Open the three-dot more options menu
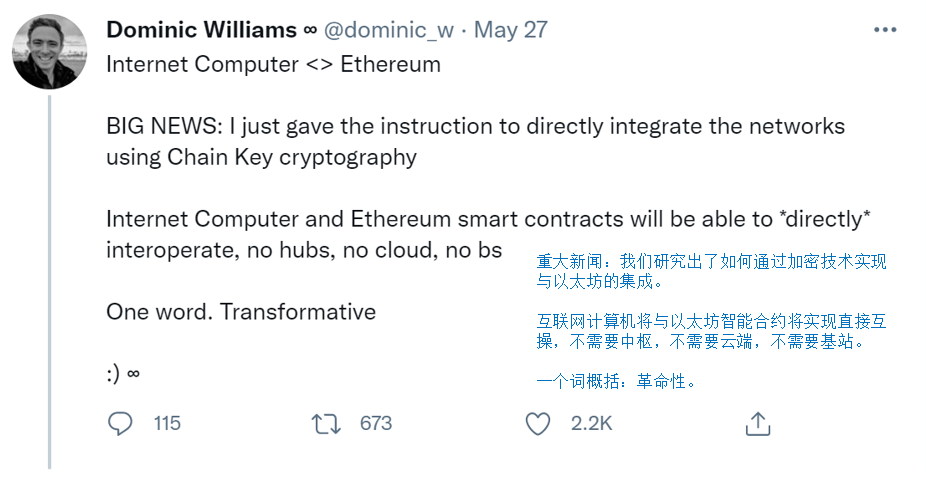926x501 pixels. 885,30
